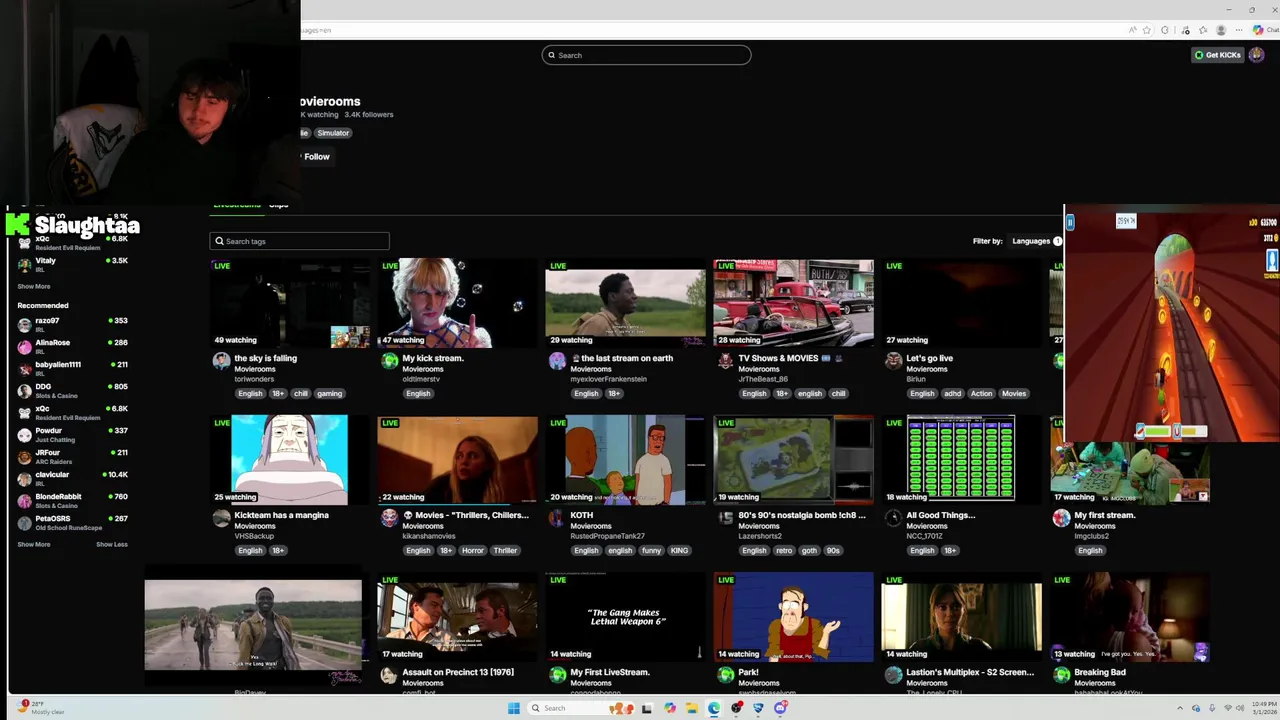Viewport: 1280px width, 720px height.
Task: Open JrTheBeast_86 streamer avatar
Action: (725, 361)
